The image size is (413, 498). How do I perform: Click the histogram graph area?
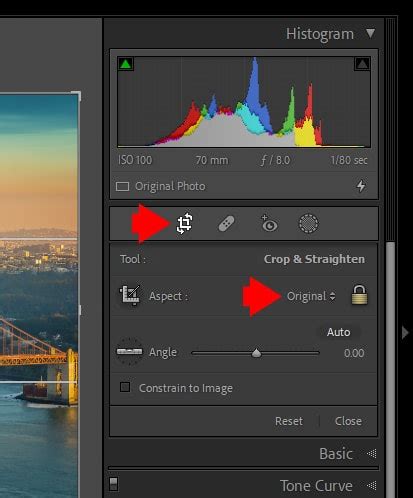tap(244, 102)
